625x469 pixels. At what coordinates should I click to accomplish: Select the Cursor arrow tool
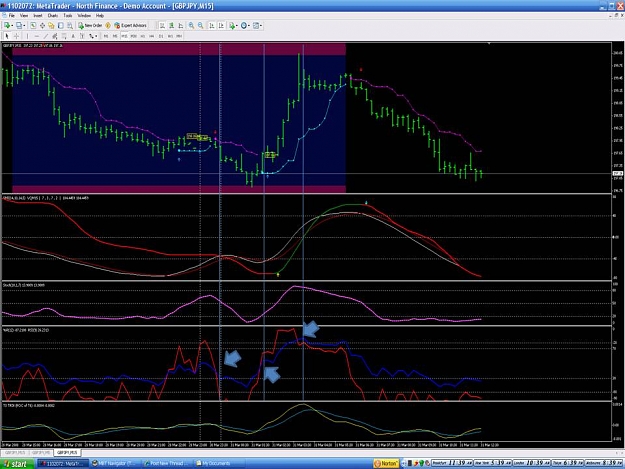7,36
